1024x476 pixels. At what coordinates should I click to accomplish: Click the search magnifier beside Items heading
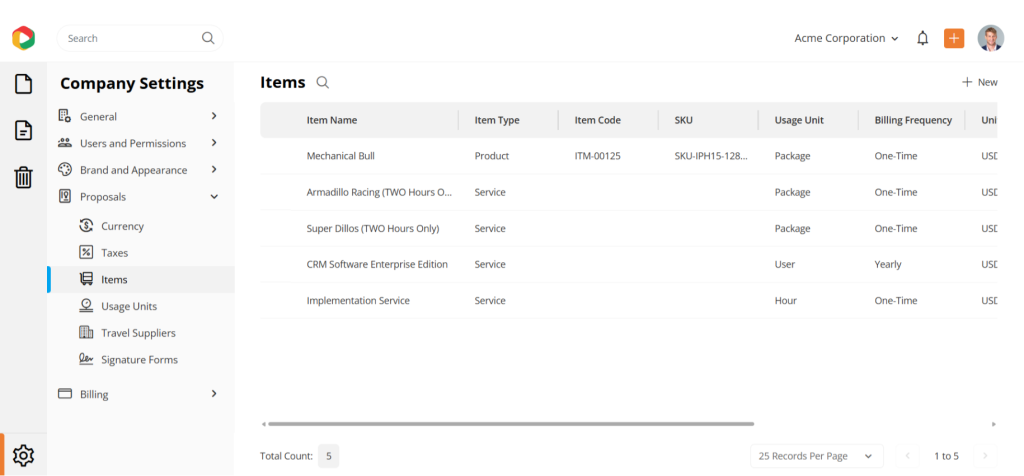tap(322, 83)
